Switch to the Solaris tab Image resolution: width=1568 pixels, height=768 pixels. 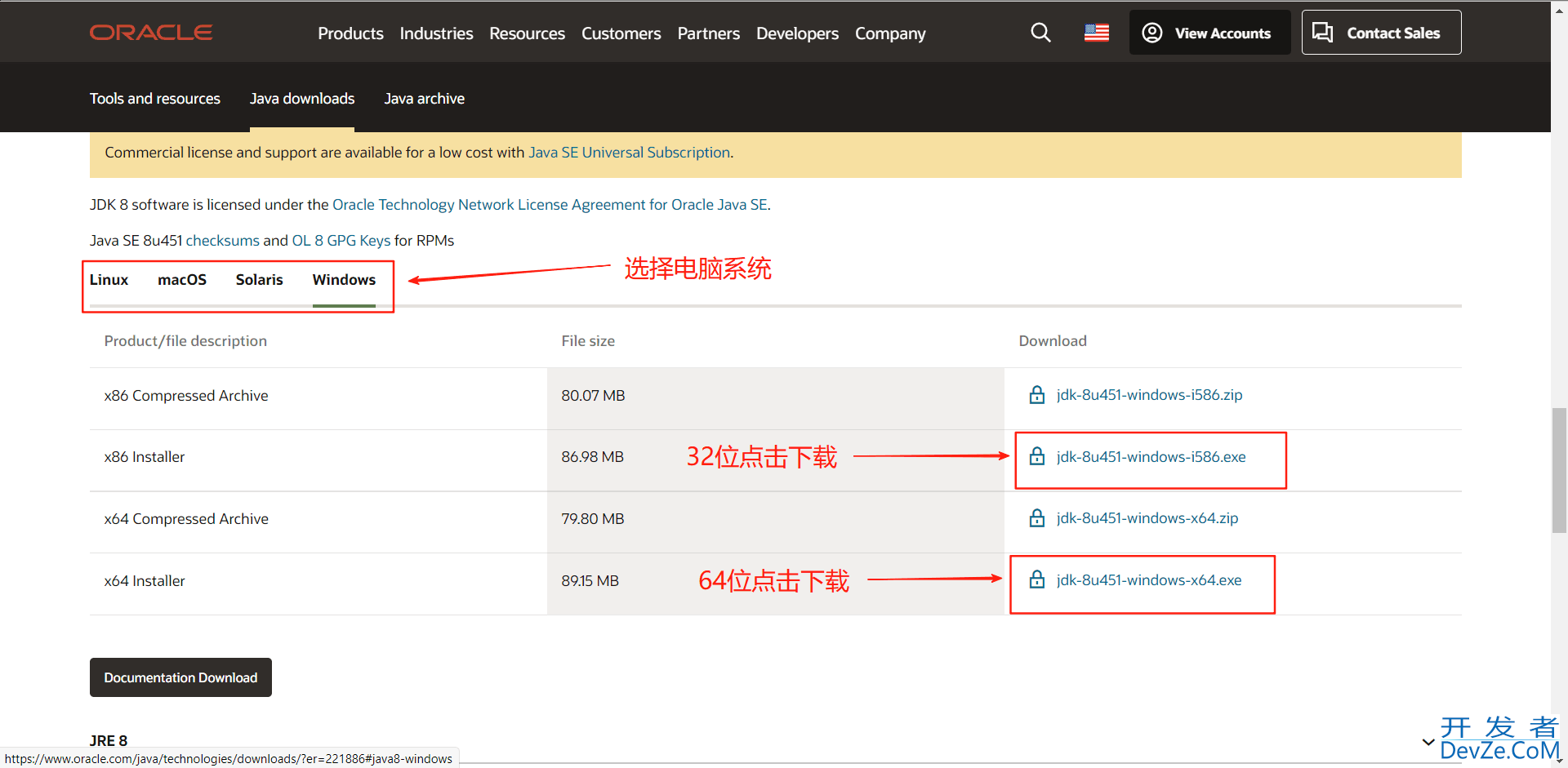pos(259,280)
